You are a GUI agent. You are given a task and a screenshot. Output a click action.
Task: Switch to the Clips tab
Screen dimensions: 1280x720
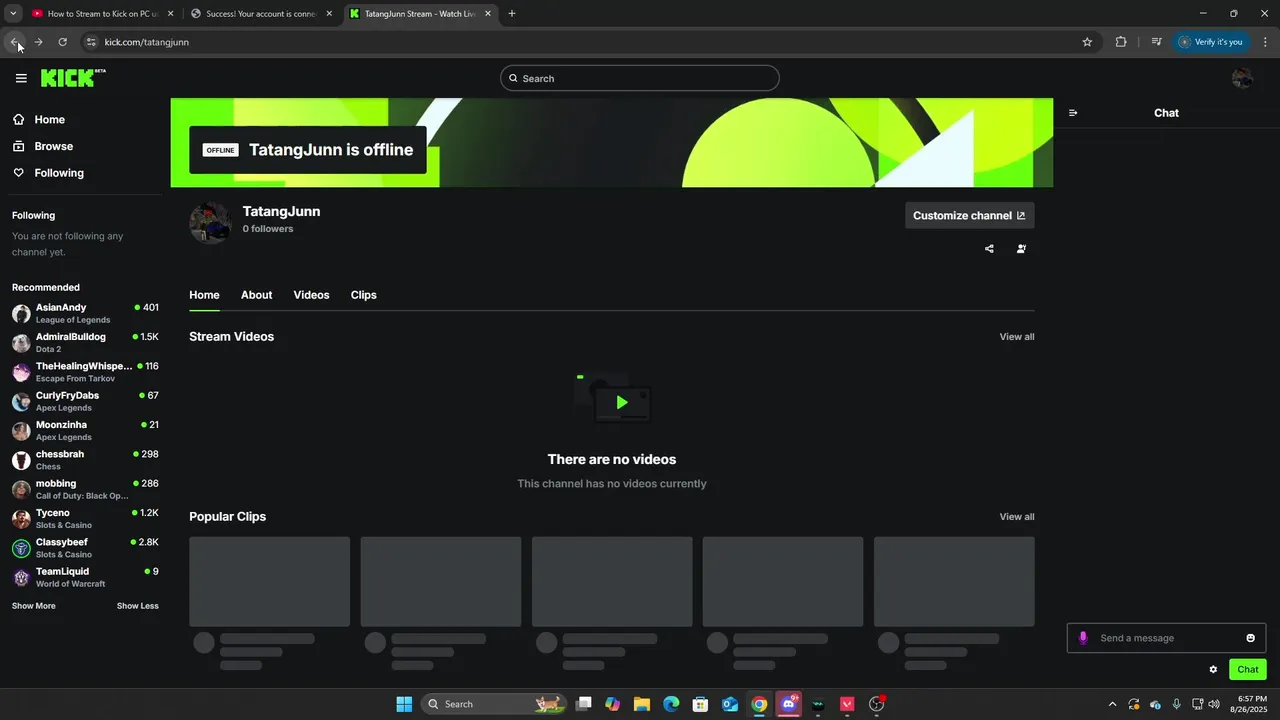(x=364, y=295)
